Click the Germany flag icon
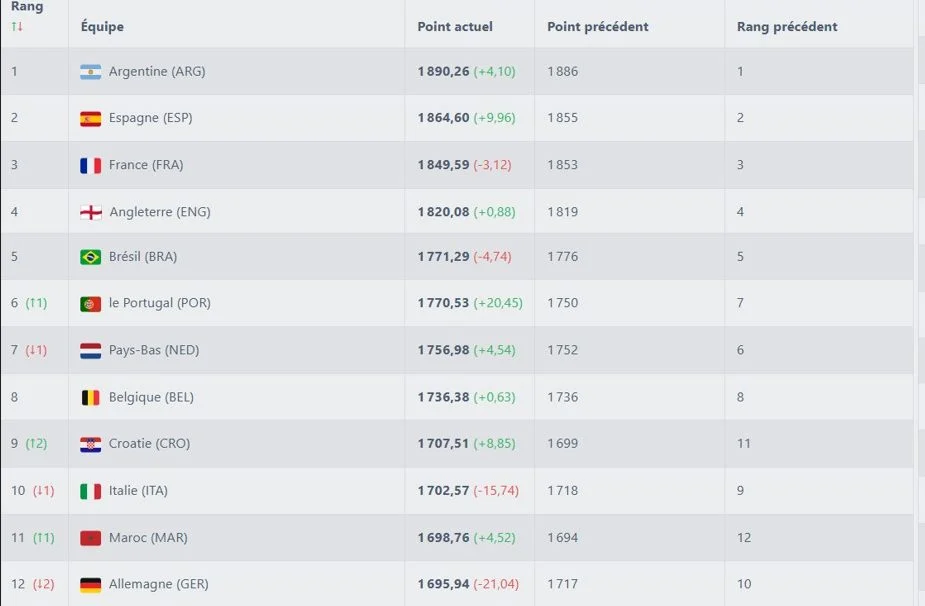This screenshot has height=606, width=925. click(90, 584)
